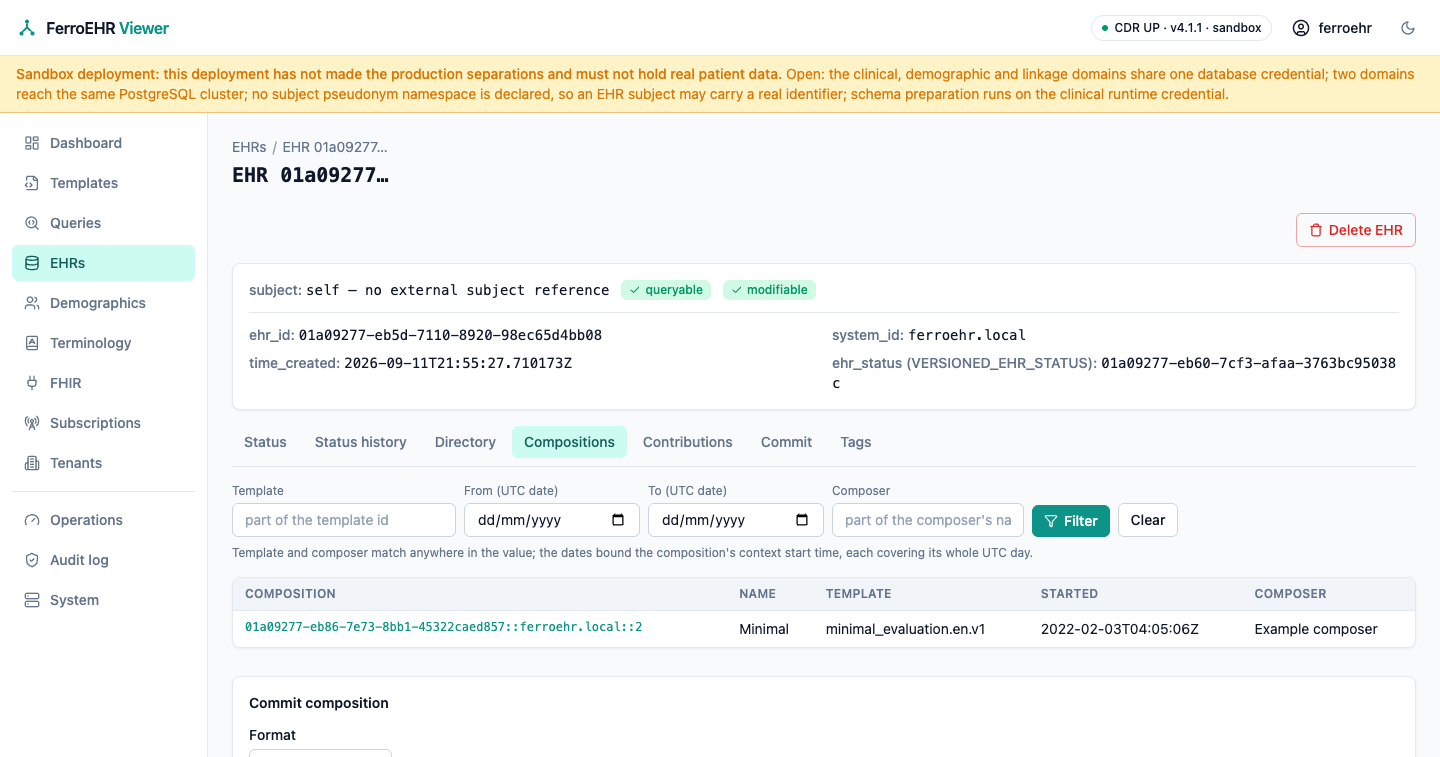1440x757 pixels.
Task: Open Demographics in the sidebar
Action: pos(103,303)
